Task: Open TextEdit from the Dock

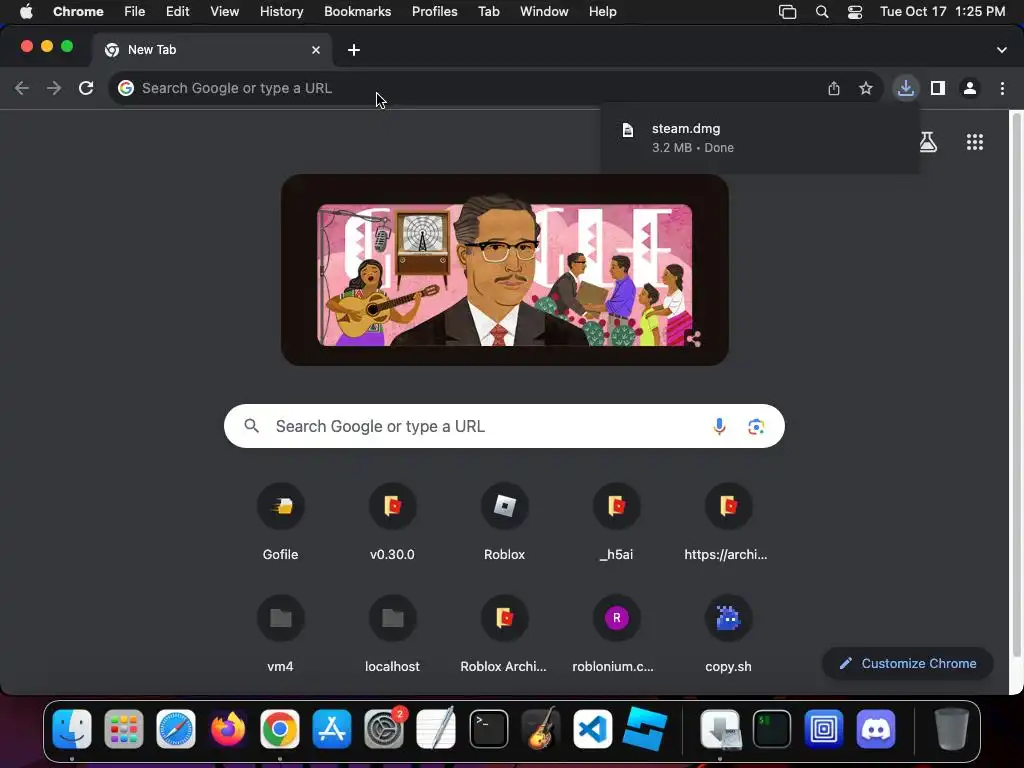Action: point(436,729)
